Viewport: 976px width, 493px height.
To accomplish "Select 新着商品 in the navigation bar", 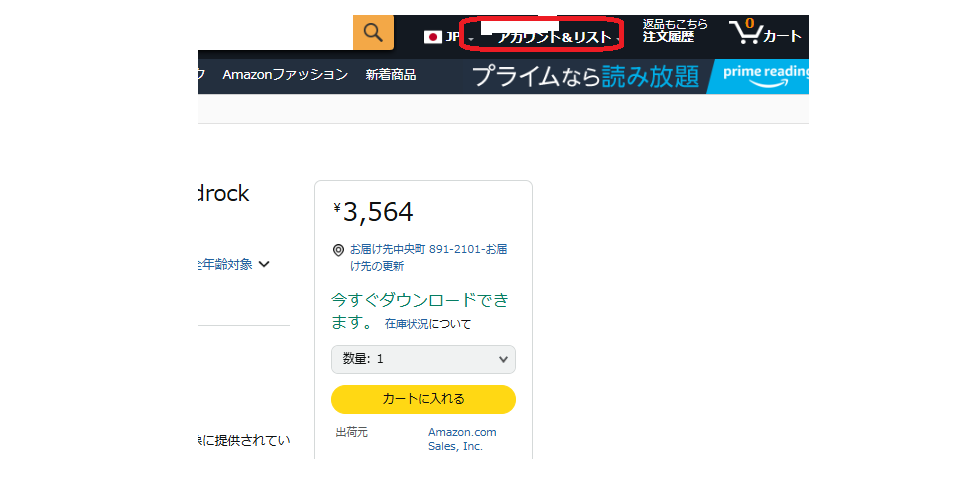I will 391,75.
